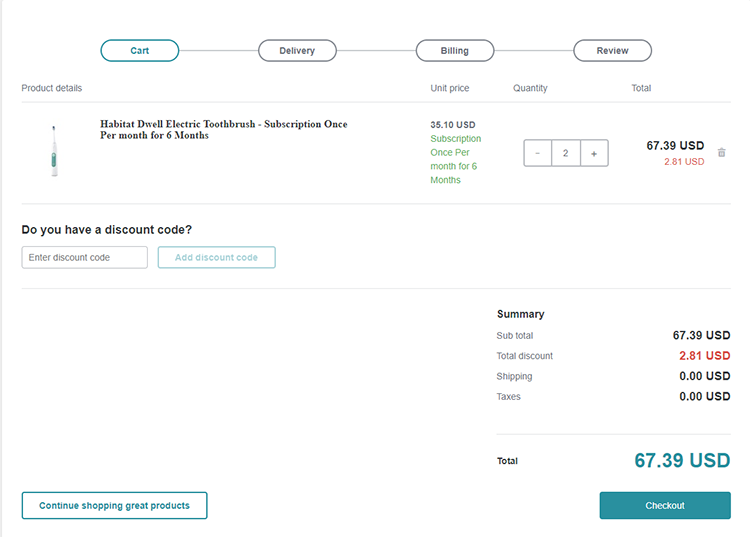This screenshot has width=750, height=537.
Task: Select the large teal Total 67.39 USD
Action: coord(682,460)
